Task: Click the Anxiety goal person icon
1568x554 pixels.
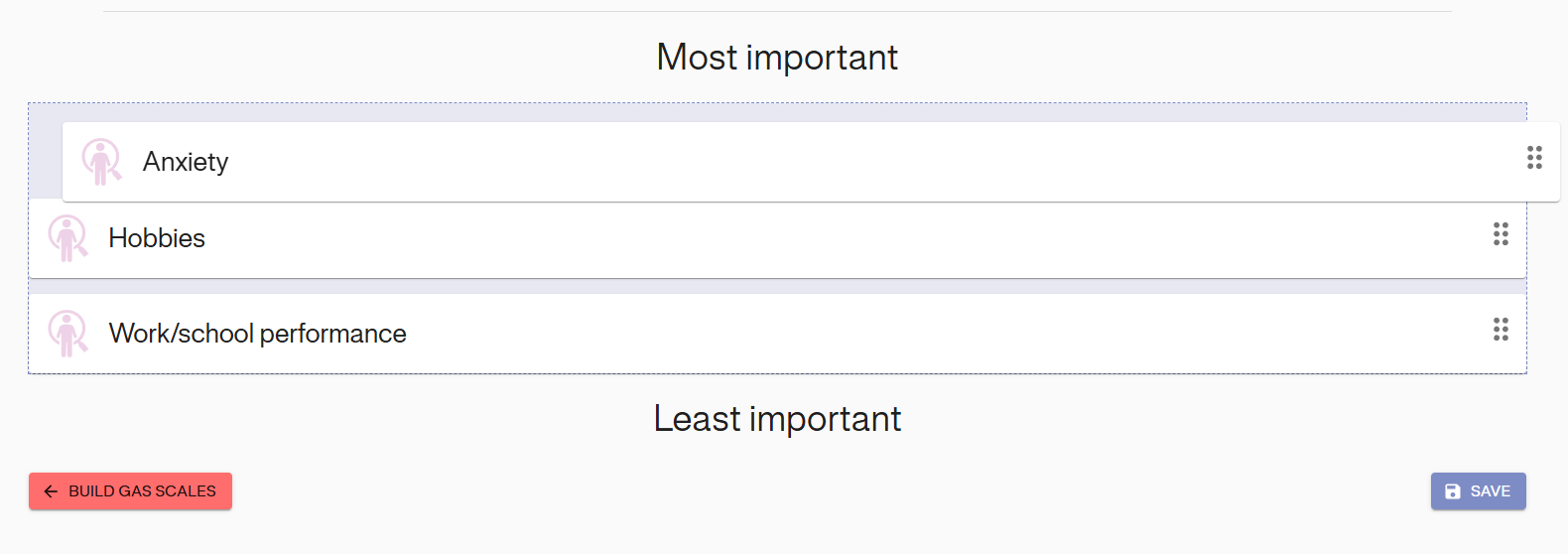Action: coord(101,162)
